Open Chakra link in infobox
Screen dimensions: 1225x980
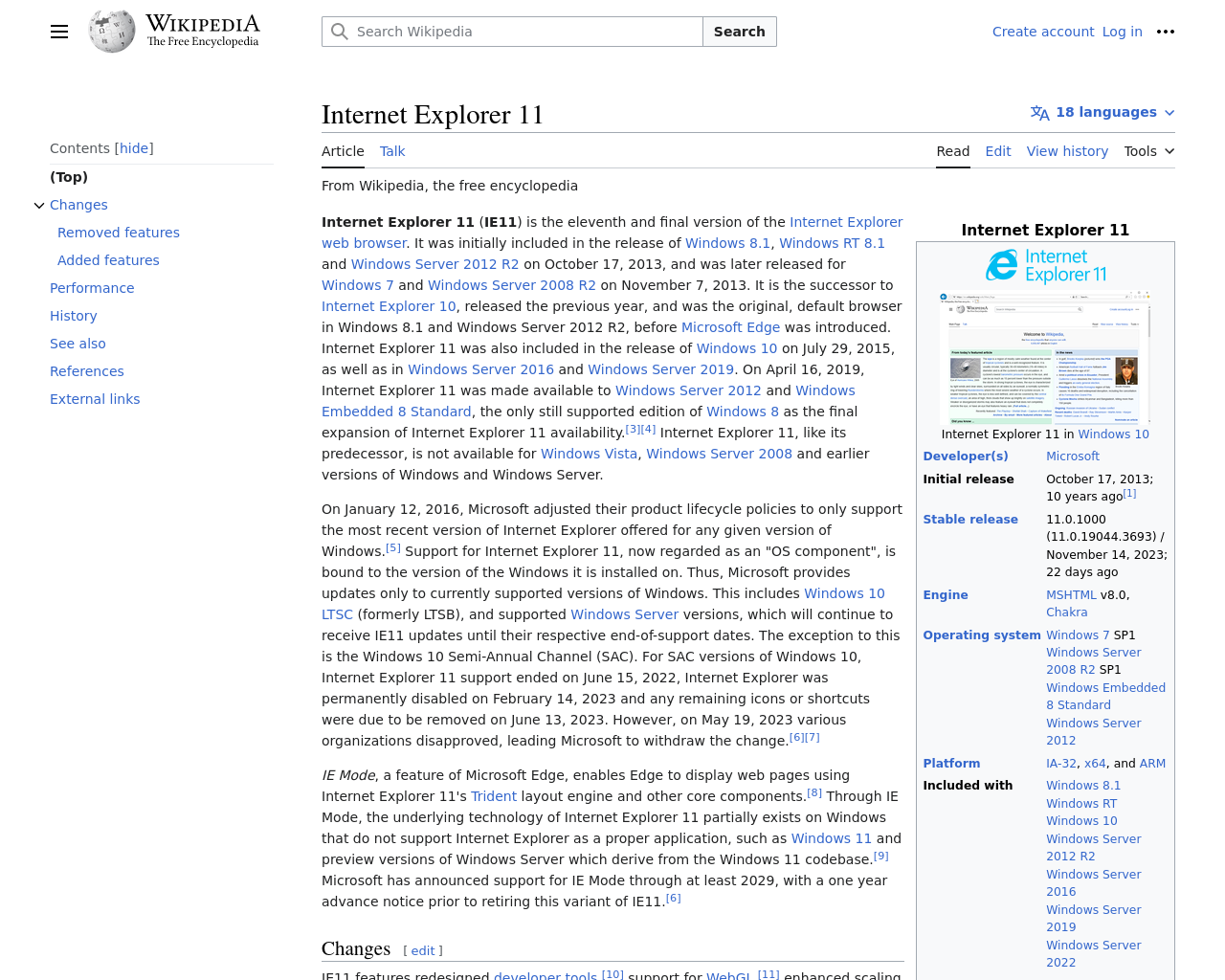coord(1067,612)
